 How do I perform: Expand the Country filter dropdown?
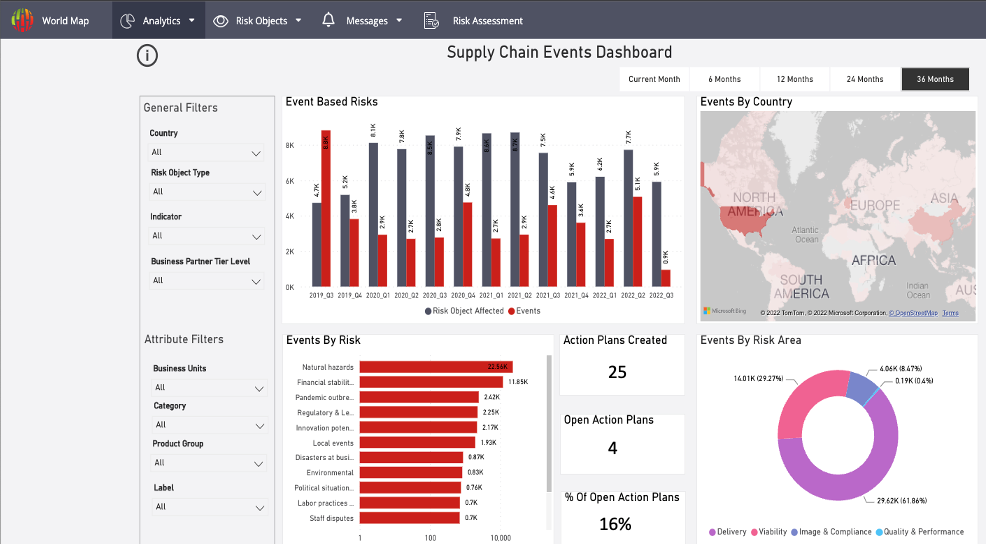point(206,153)
